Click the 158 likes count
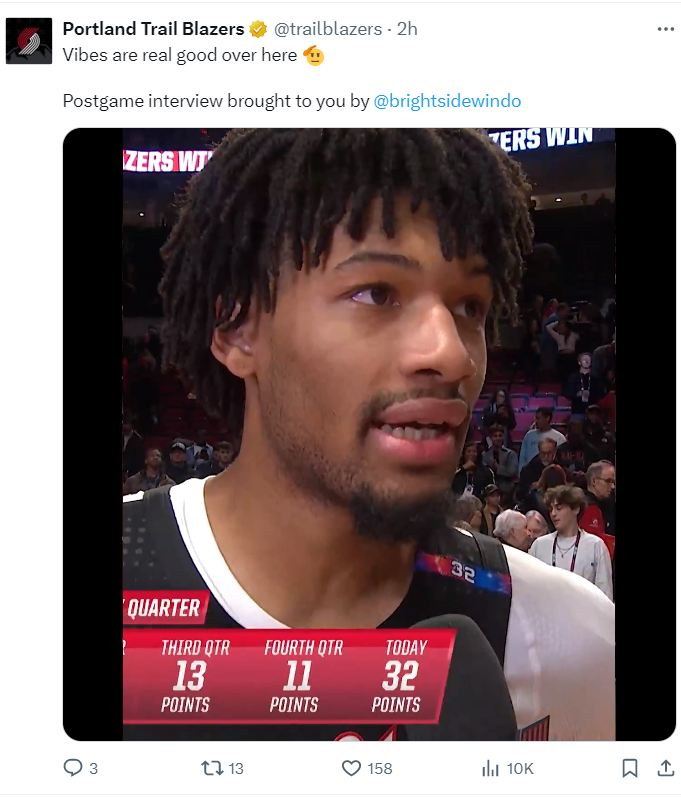The image size is (681, 798). click(380, 768)
